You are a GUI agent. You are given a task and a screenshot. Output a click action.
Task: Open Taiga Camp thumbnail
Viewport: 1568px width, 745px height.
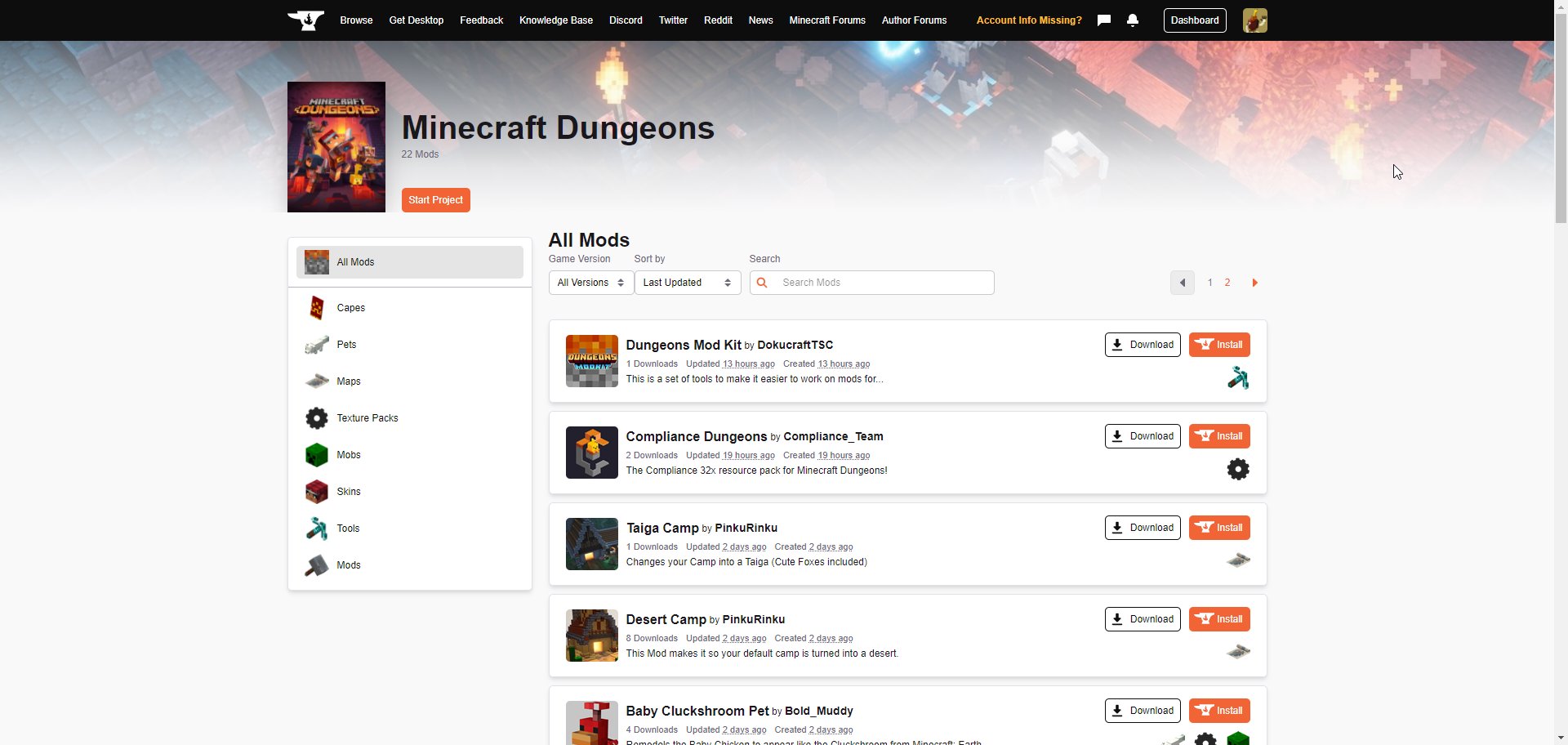pos(591,544)
